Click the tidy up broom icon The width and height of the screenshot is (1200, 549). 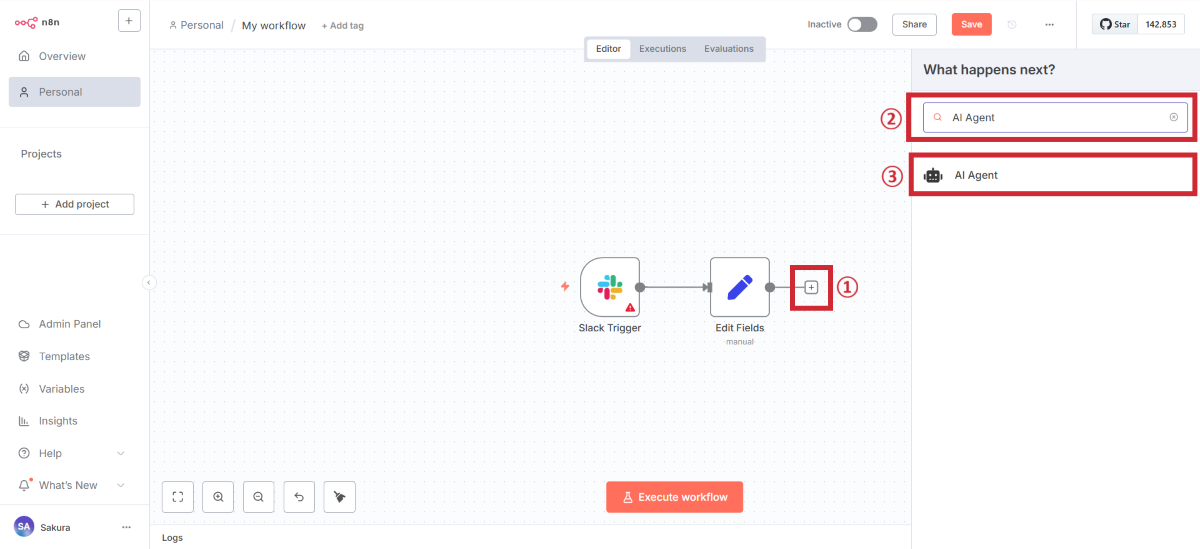click(340, 496)
